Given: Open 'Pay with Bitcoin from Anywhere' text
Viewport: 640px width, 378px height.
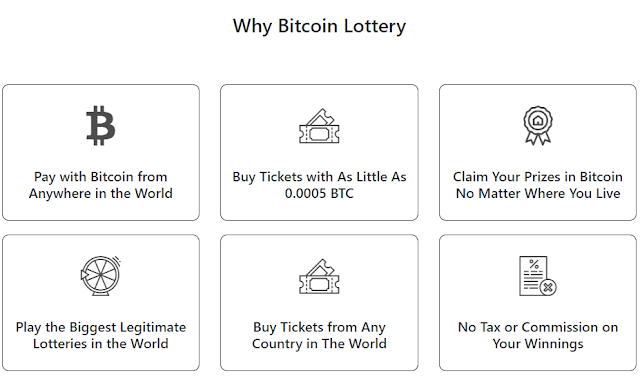Looking at the screenshot, I should coord(100,185).
